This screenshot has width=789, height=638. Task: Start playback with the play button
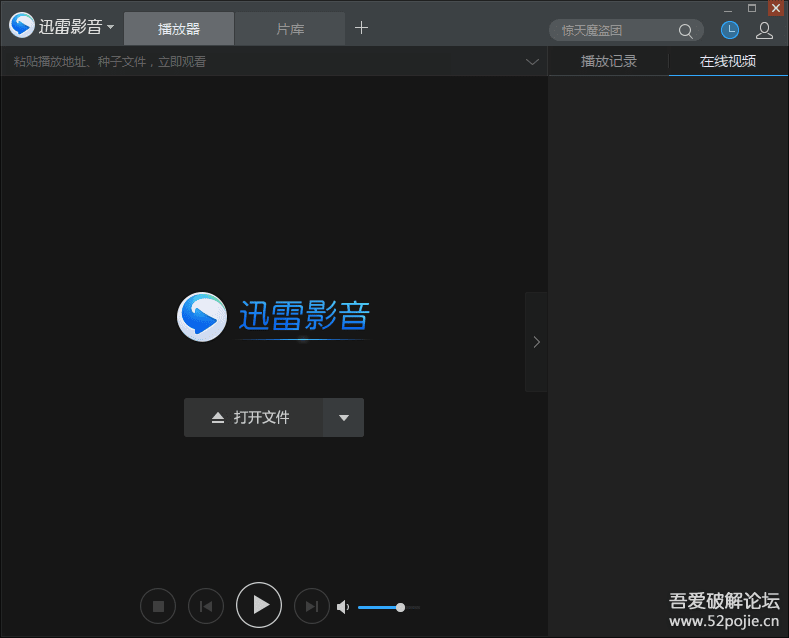coord(259,605)
